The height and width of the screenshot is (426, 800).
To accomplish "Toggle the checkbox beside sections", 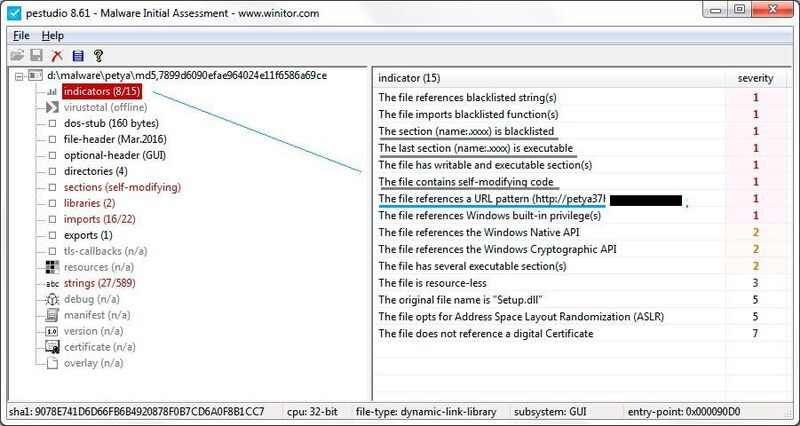I will 52,187.
